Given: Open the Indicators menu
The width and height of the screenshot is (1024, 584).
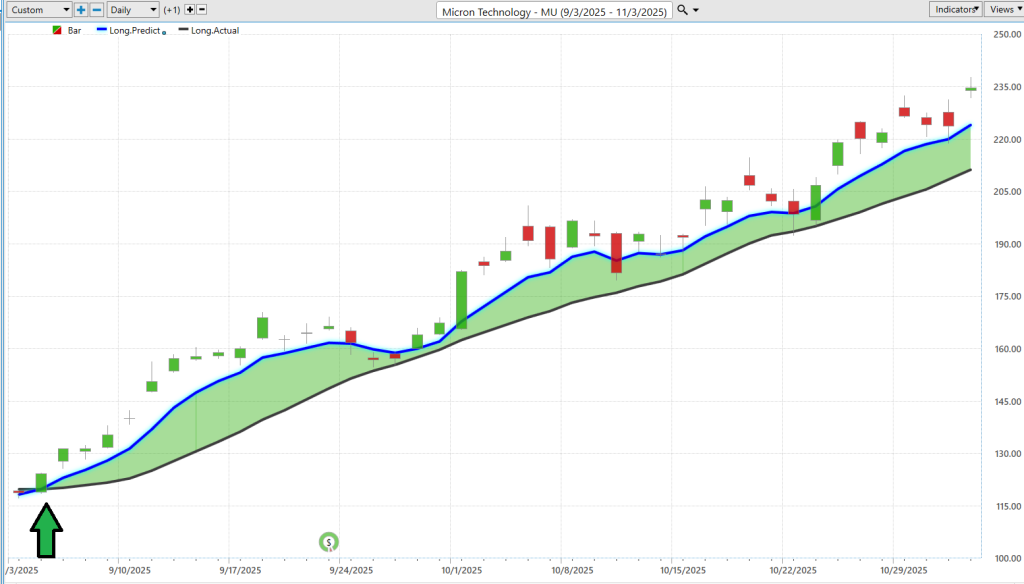Looking at the screenshot, I should pyautogui.click(x=955, y=9).
